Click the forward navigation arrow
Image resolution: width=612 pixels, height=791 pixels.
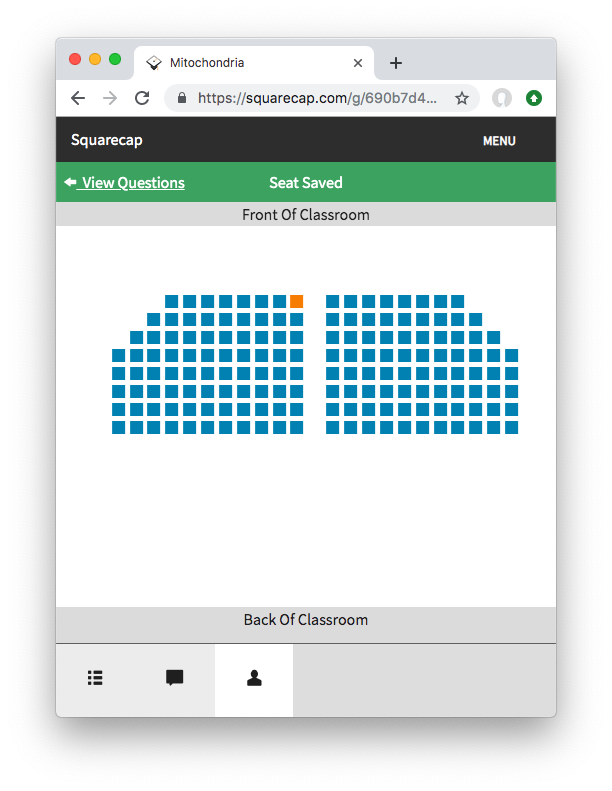point(110,98)
